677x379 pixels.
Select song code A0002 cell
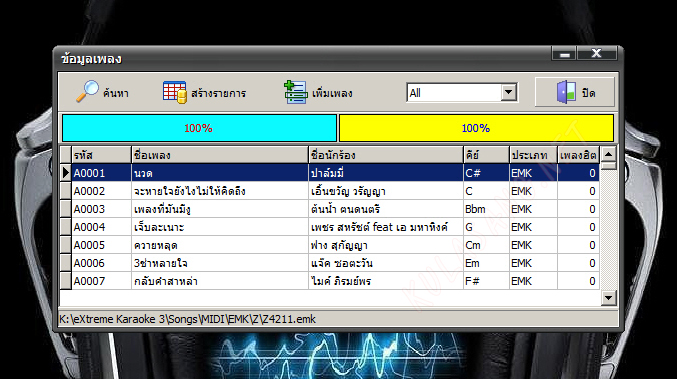101,191
